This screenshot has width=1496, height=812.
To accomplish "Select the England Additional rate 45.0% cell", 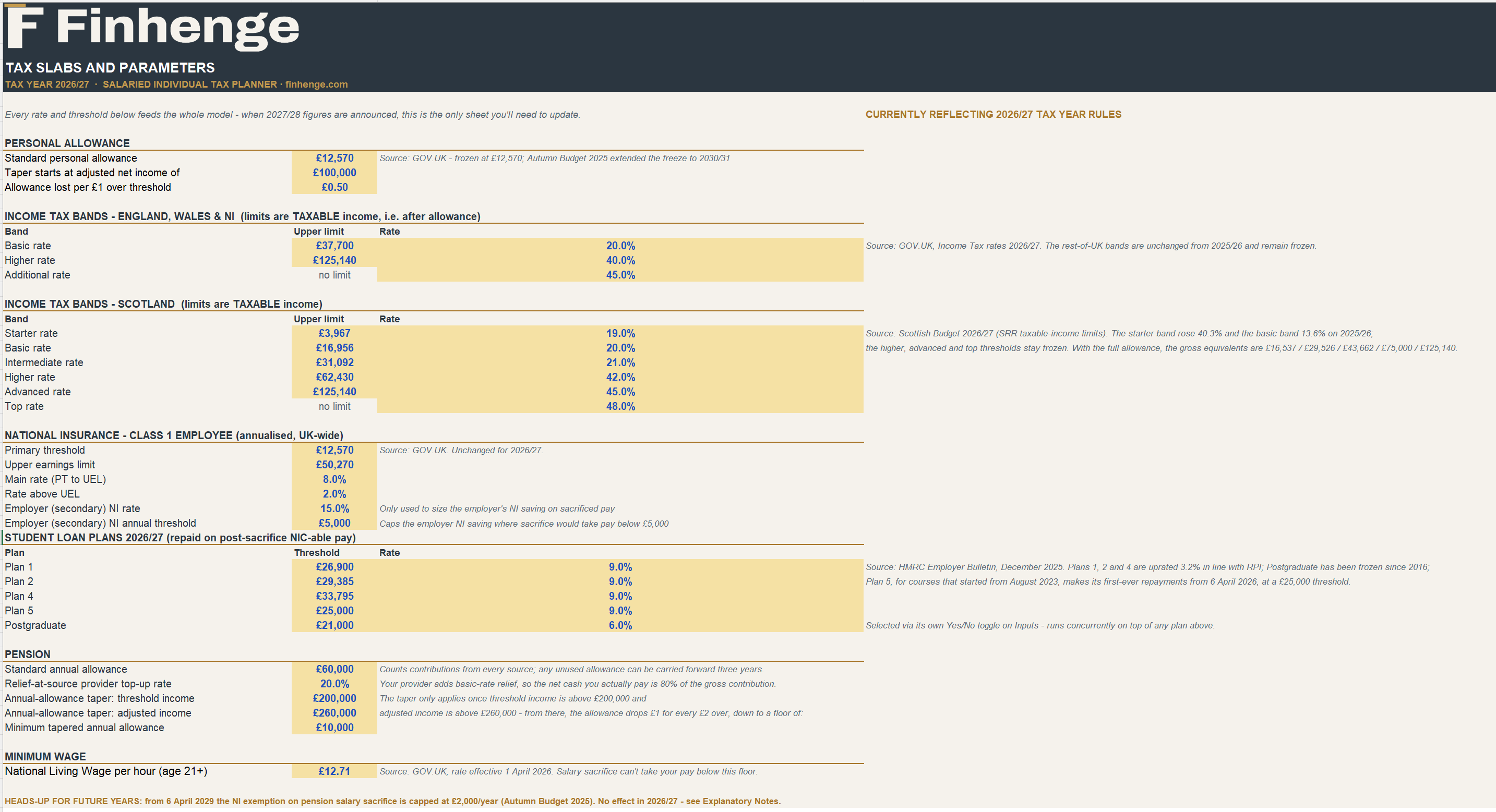I will pyautogui.click(x=620, y=274).
